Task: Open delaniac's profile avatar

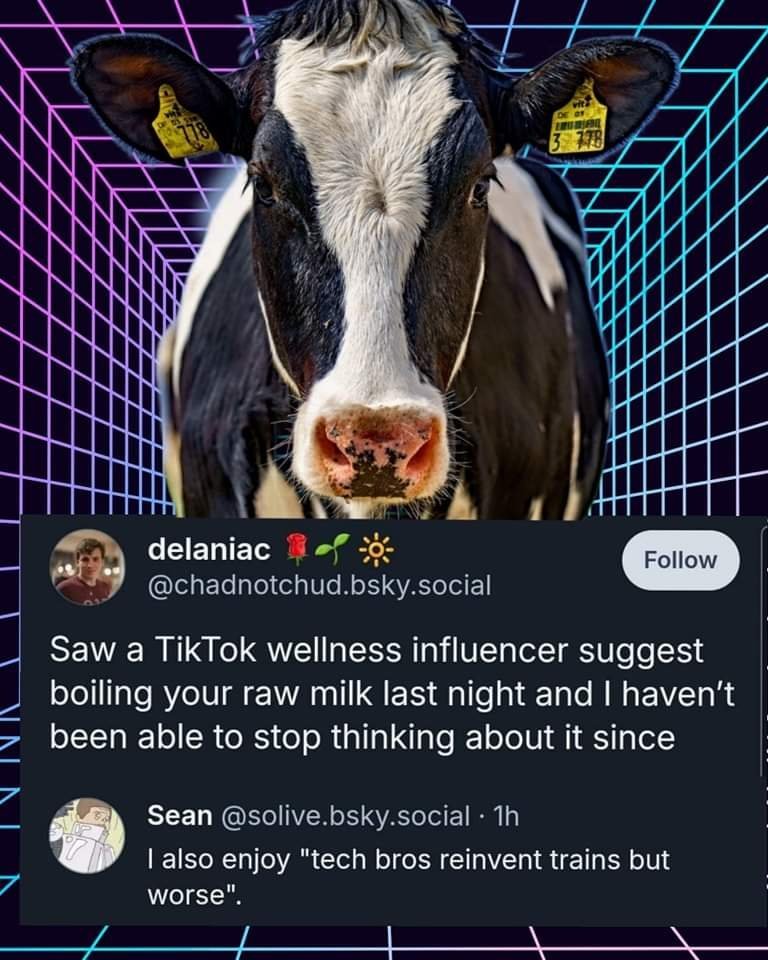Action: 88,567
